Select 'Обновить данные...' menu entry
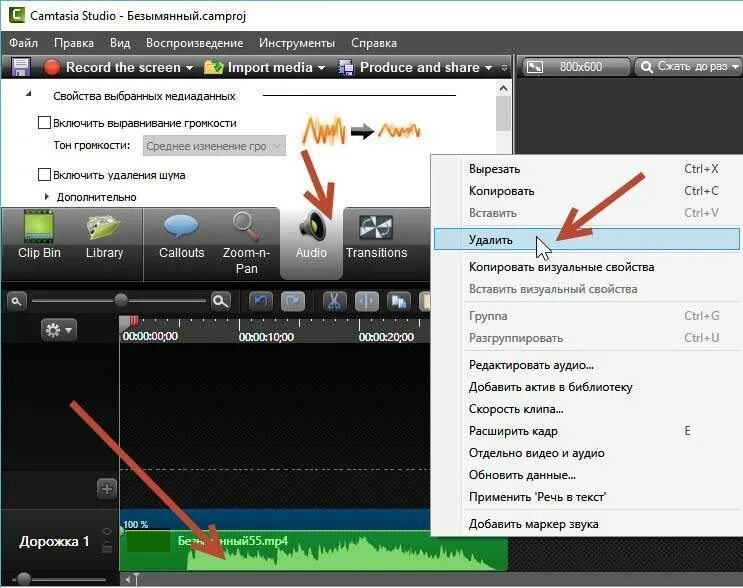This screenshot has height=588, width=743. point(587,474)
